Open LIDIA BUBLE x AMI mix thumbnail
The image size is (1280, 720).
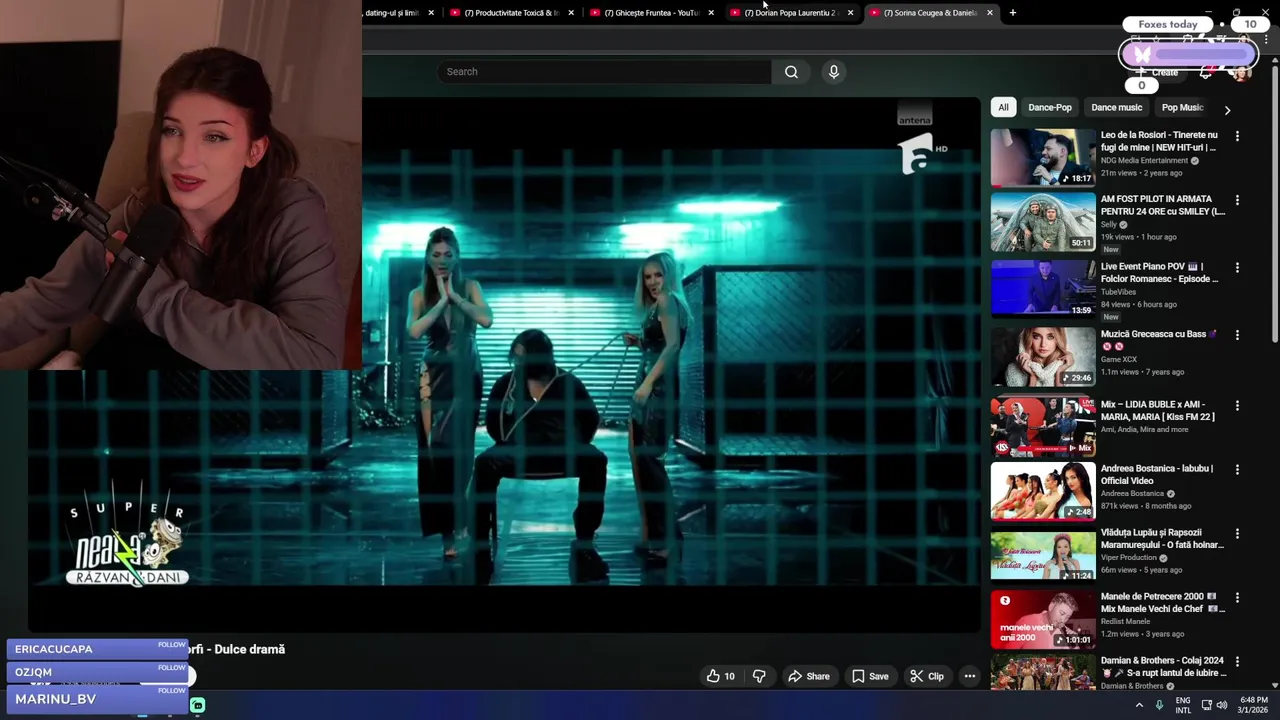tap(1043, 427)
